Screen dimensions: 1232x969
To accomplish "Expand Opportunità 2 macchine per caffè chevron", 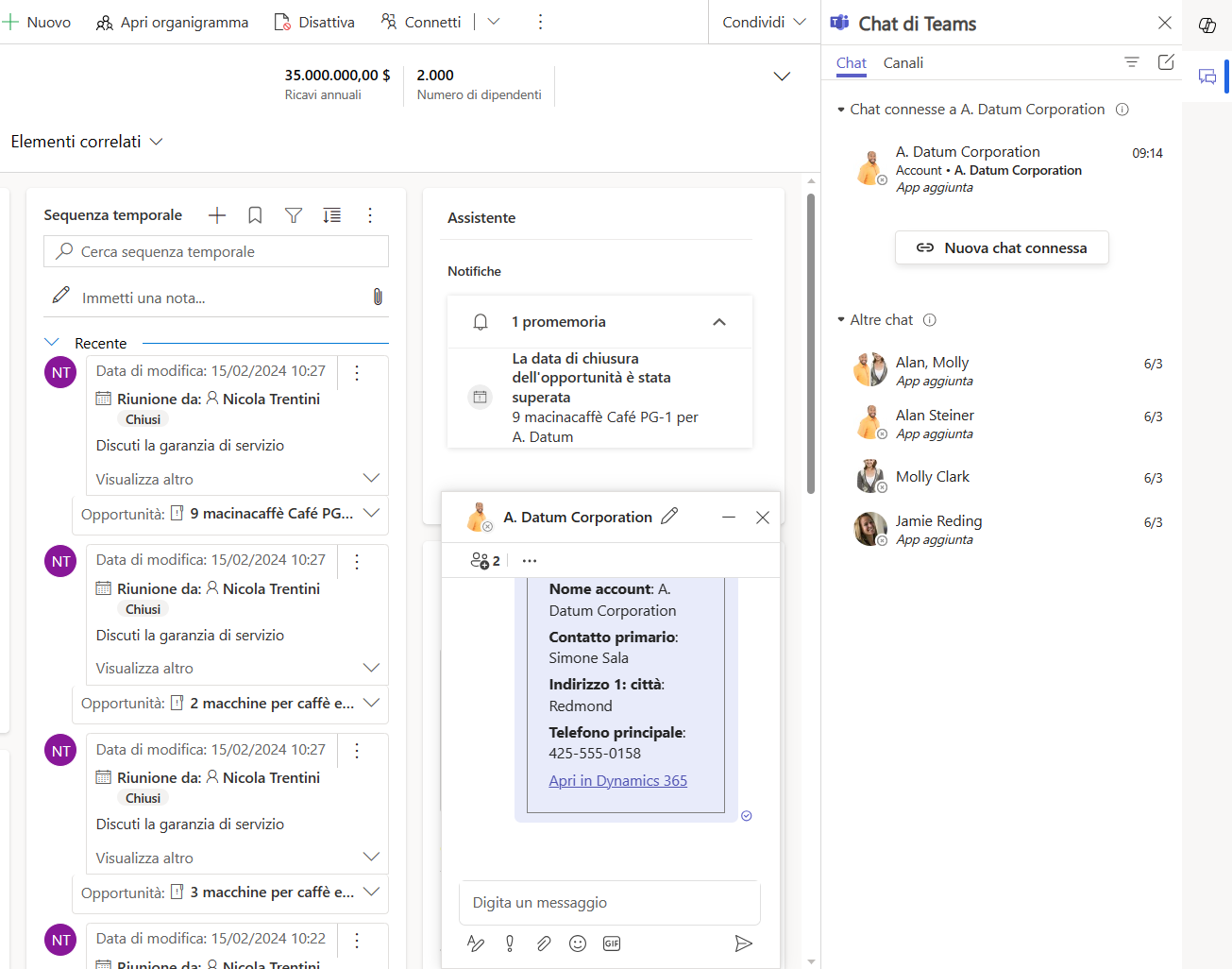I will [371, 703].
